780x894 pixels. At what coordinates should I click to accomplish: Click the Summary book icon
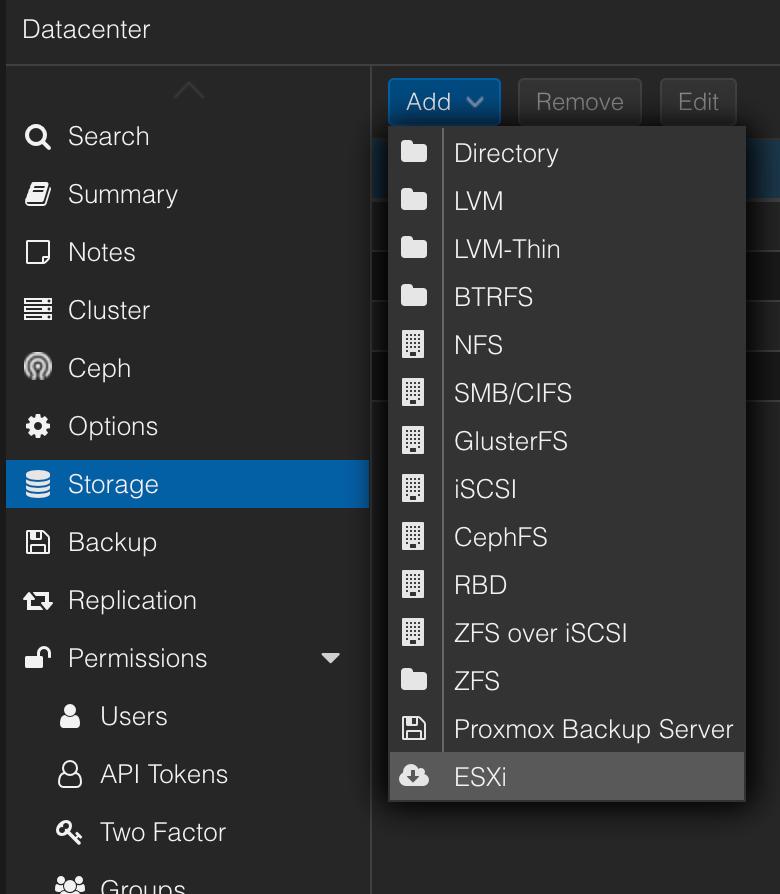38,195
